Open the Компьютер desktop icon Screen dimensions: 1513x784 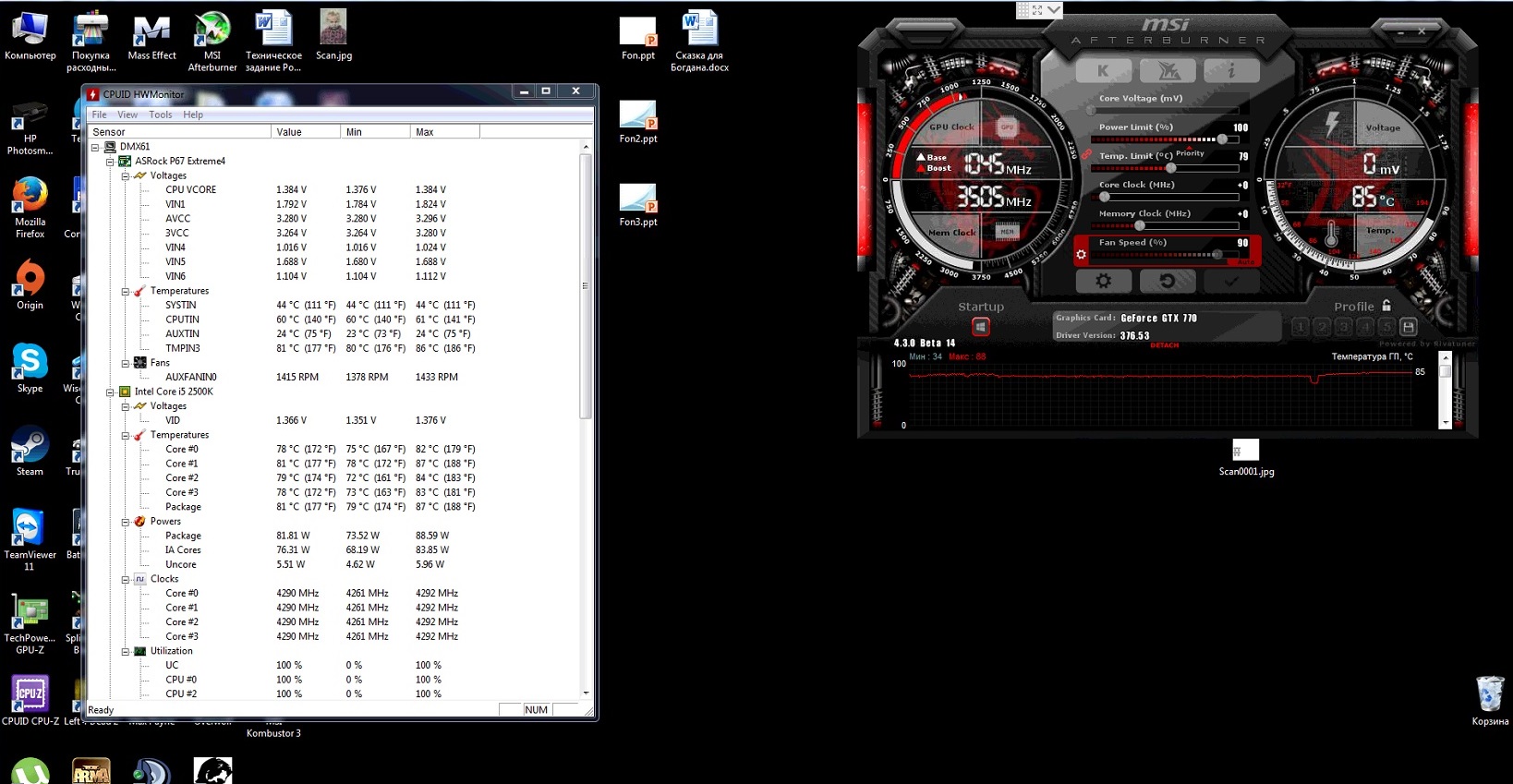point(30,36)
